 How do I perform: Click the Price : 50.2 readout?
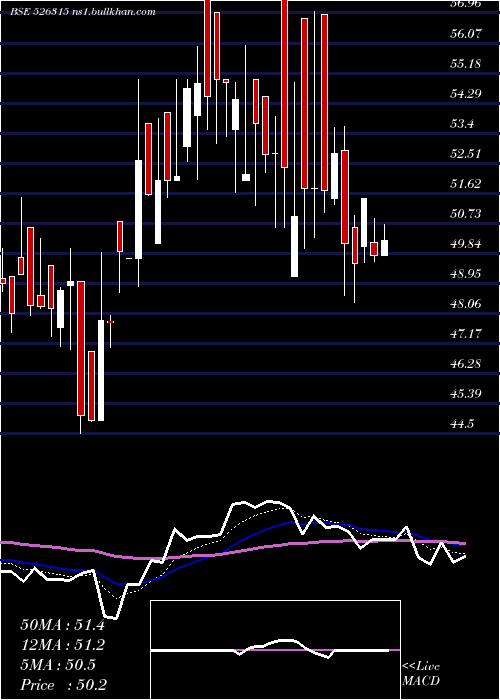[63, 685]
